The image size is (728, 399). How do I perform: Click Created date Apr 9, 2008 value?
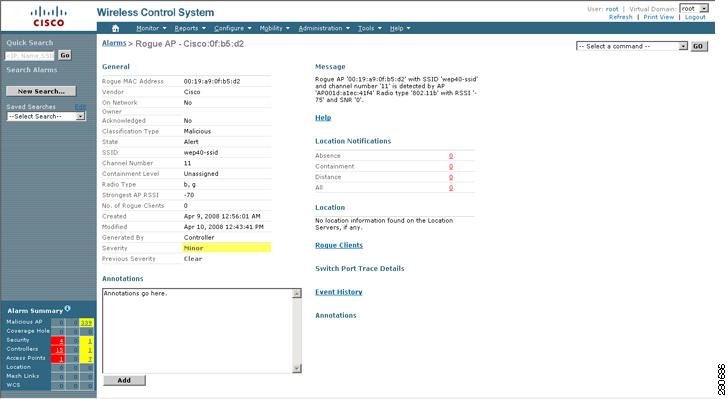tap(222, 216)
